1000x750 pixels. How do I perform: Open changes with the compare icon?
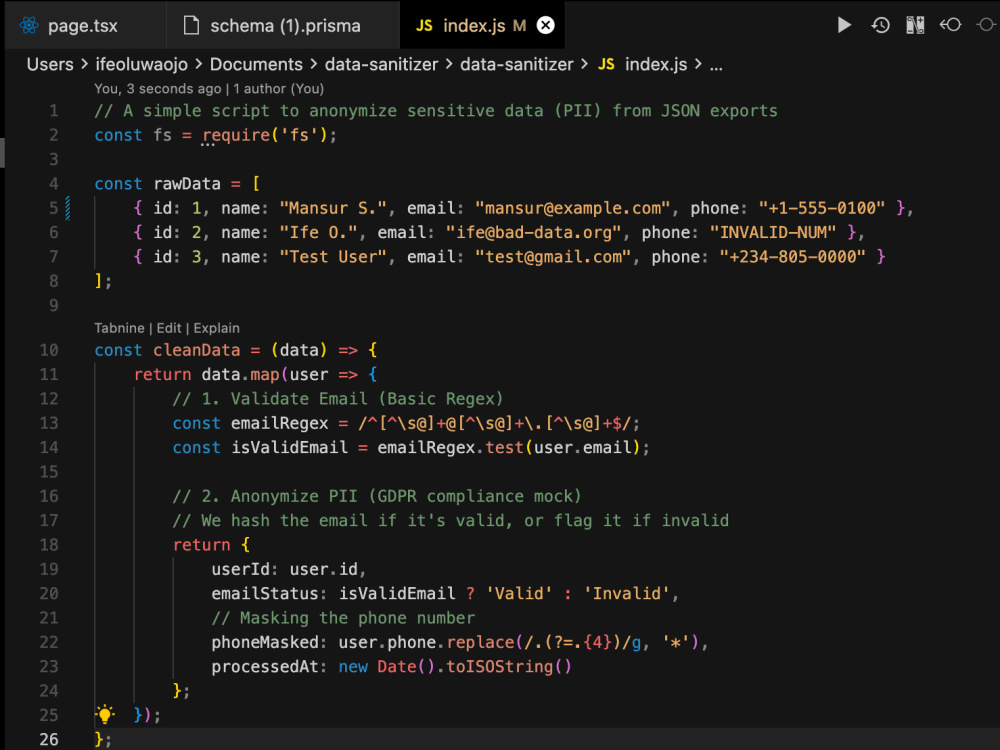[x=915, y=25]
